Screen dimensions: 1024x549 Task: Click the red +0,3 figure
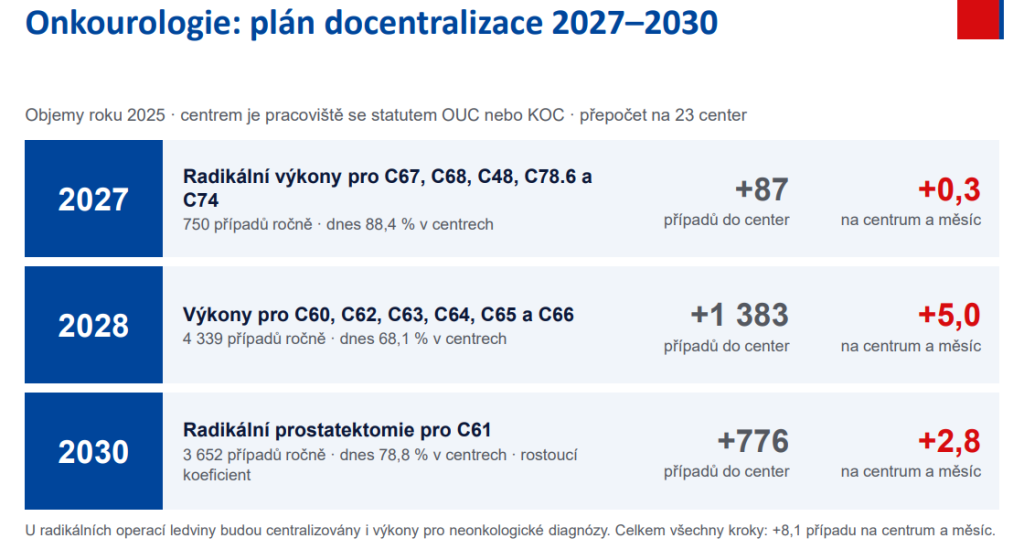point(949,189)
